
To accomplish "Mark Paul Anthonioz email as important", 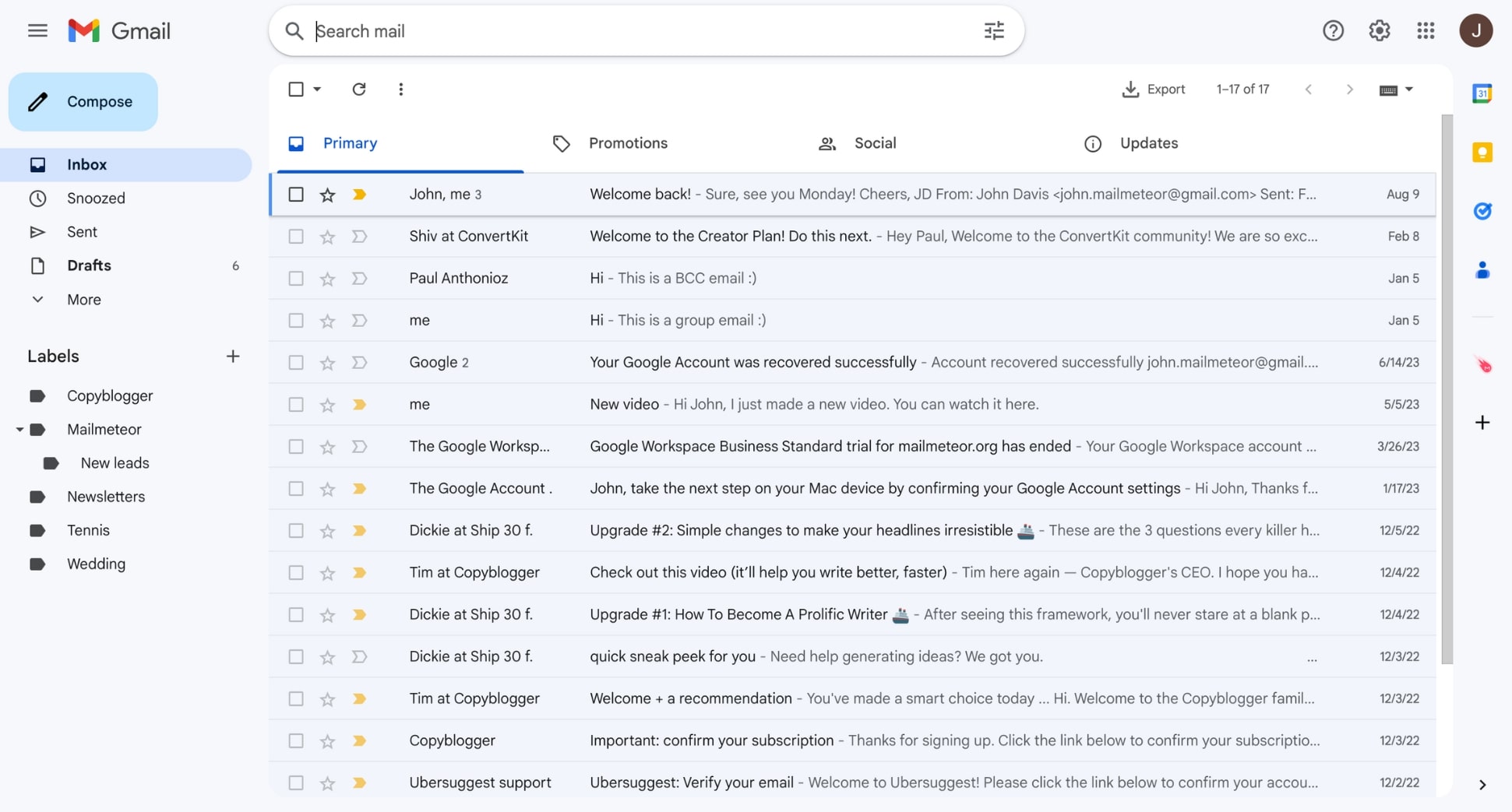I will [359, 279].
